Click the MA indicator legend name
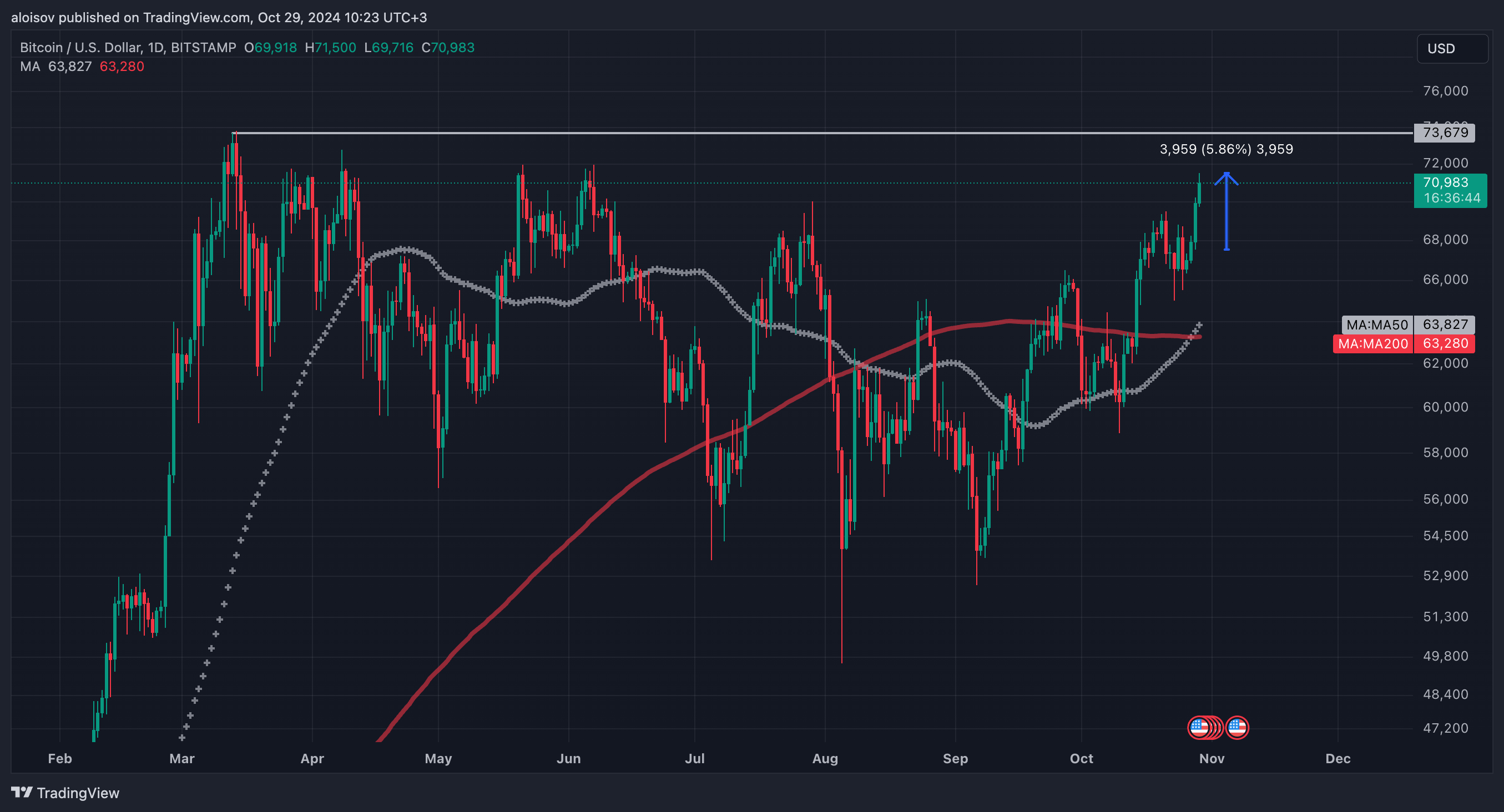 31,67
